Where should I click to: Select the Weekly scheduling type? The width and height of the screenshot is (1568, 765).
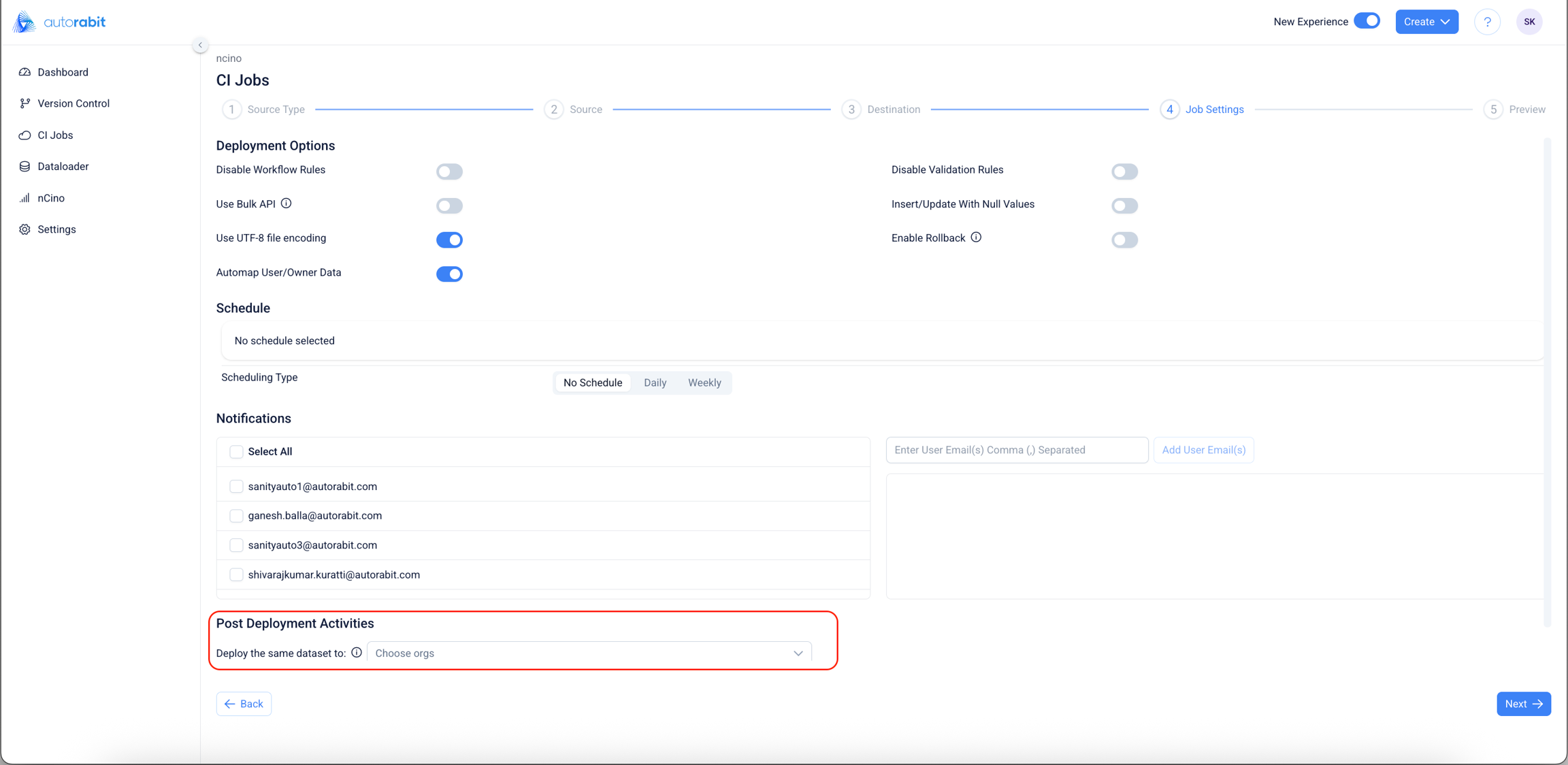[704, 382]
